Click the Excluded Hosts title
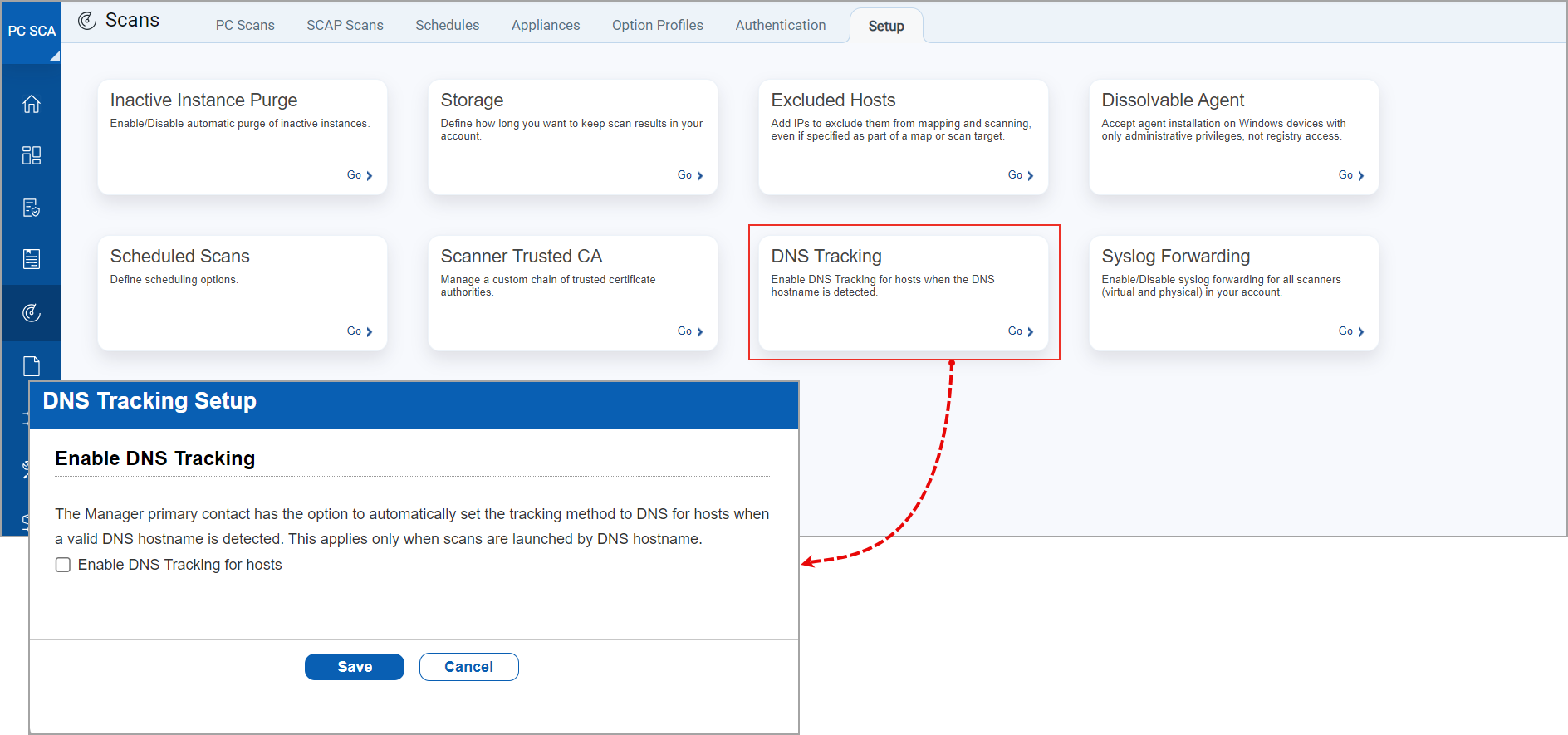The image size is (1568, 735). [833, 100]
